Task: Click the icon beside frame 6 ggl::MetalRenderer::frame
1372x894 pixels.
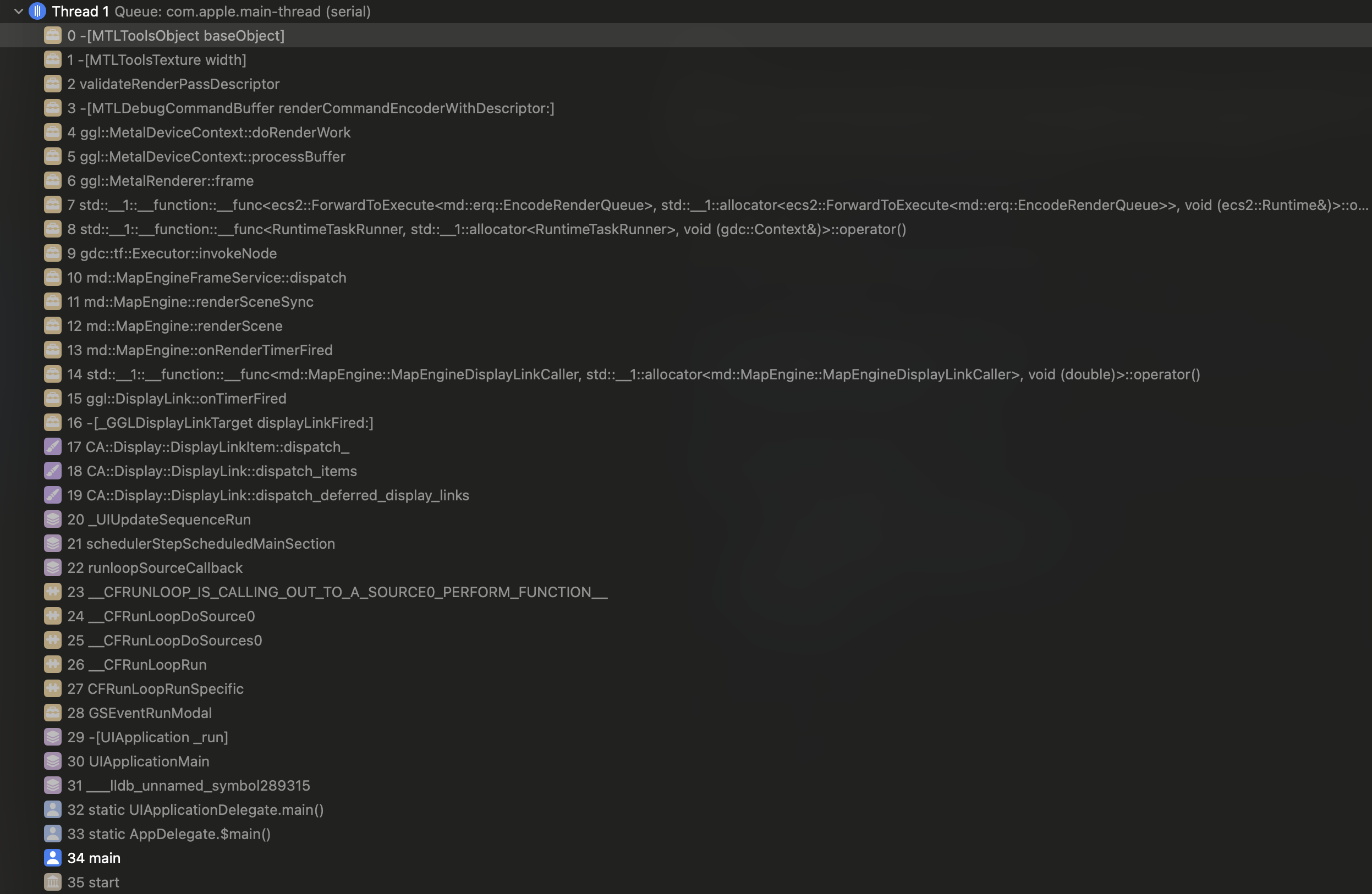Action: 52,180
